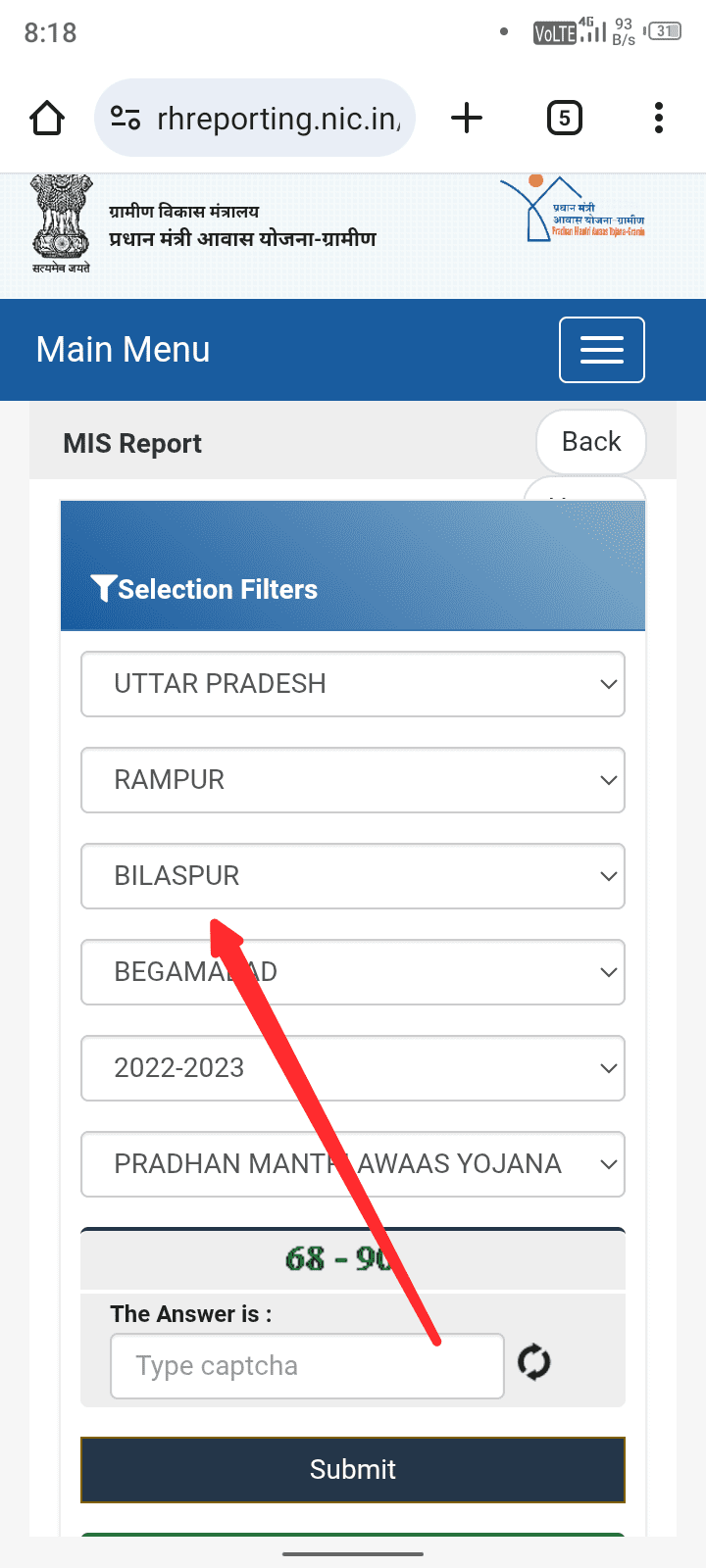Click the PMAY-Gramin scheme logo
This screenshot has width=706, height=1568.
573,211
